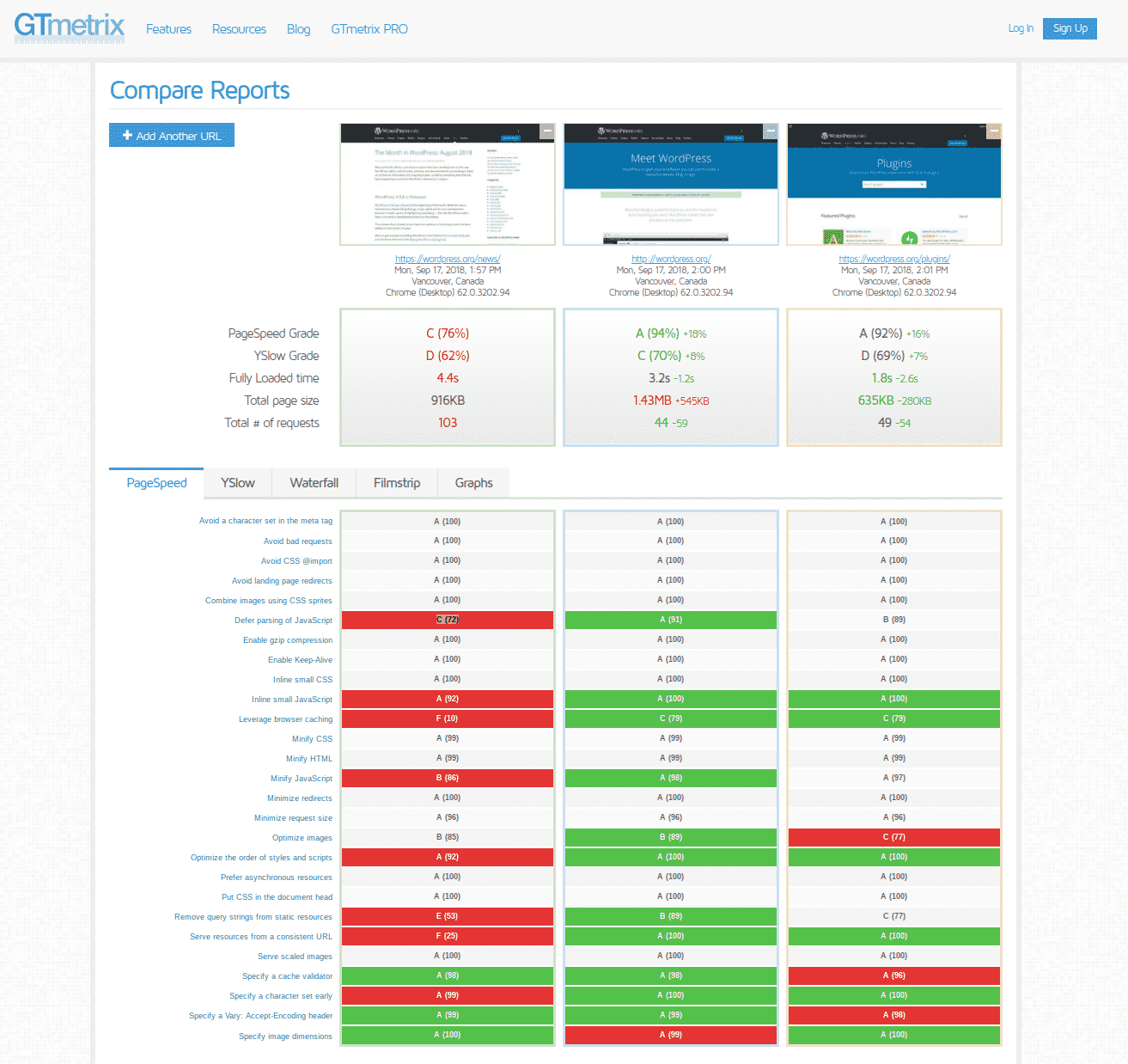The height and width of the screenshot is (1064, 1128).
Task: Open the Resources nav item
Action: [x=239, y=29]
